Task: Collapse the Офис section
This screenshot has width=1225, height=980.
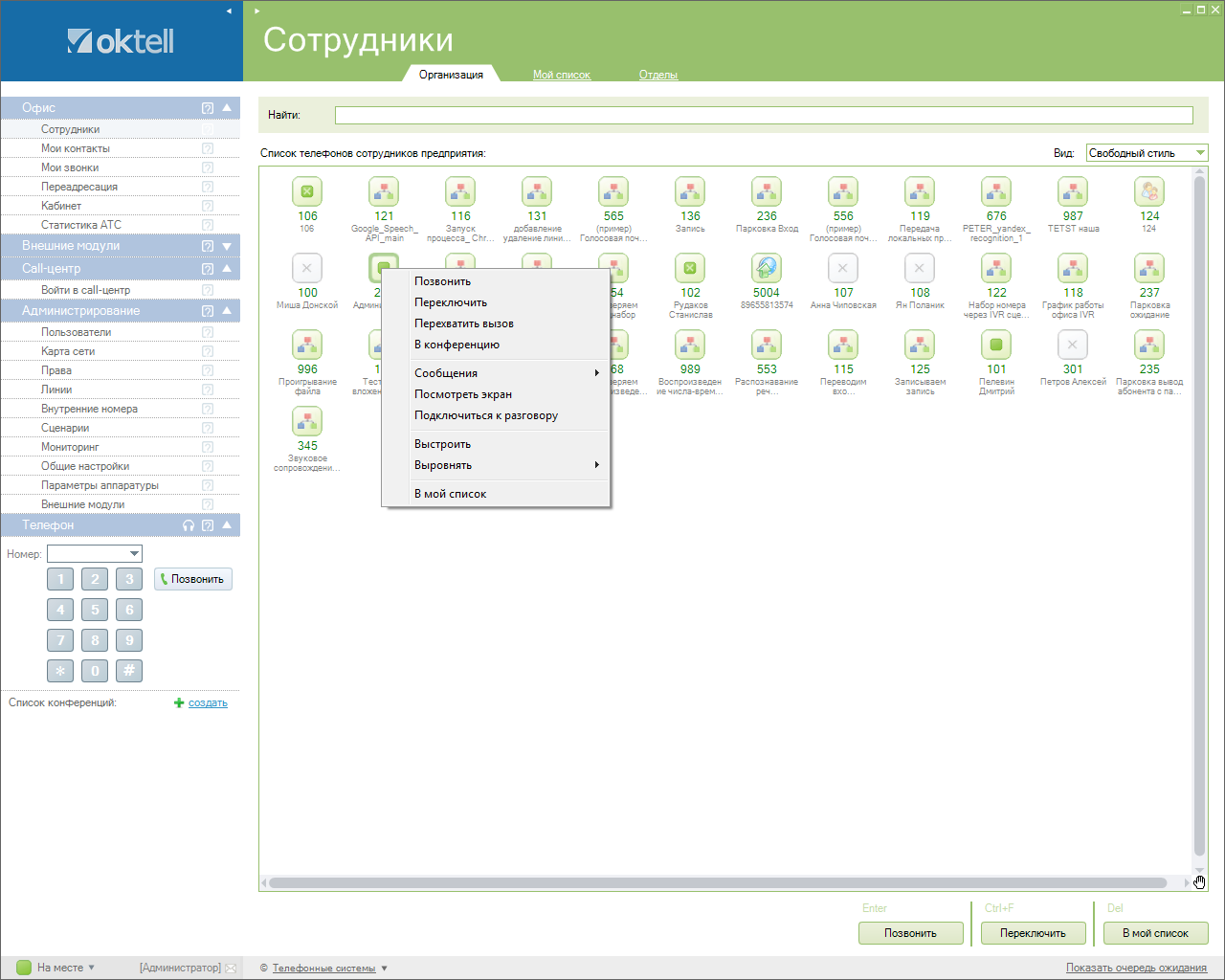Action: point(227,108)
